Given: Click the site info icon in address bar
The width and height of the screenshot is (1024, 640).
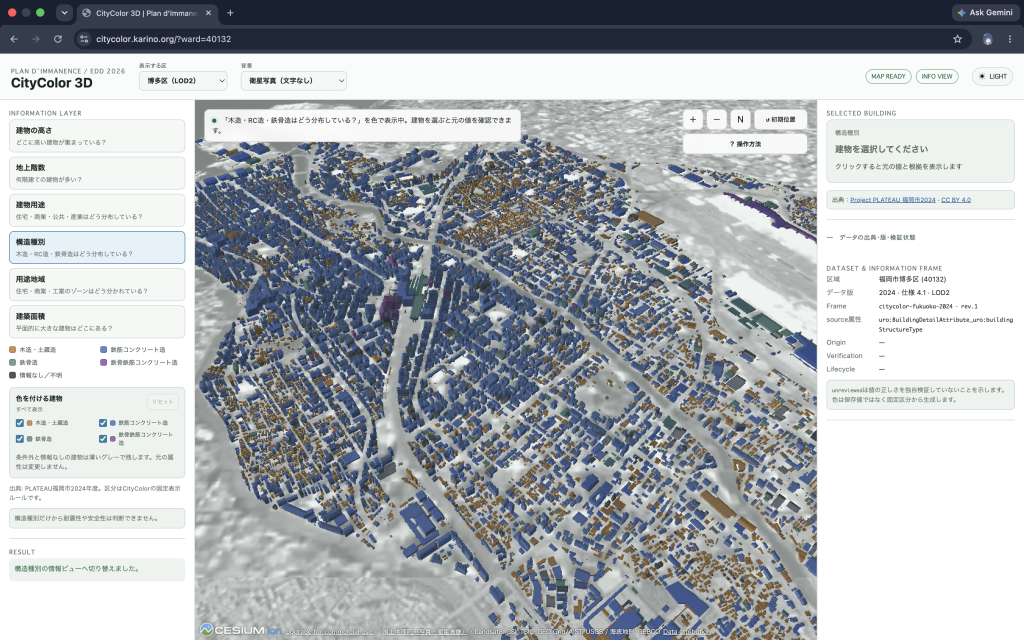Looking at the screenshot, I should click(84, 39).
